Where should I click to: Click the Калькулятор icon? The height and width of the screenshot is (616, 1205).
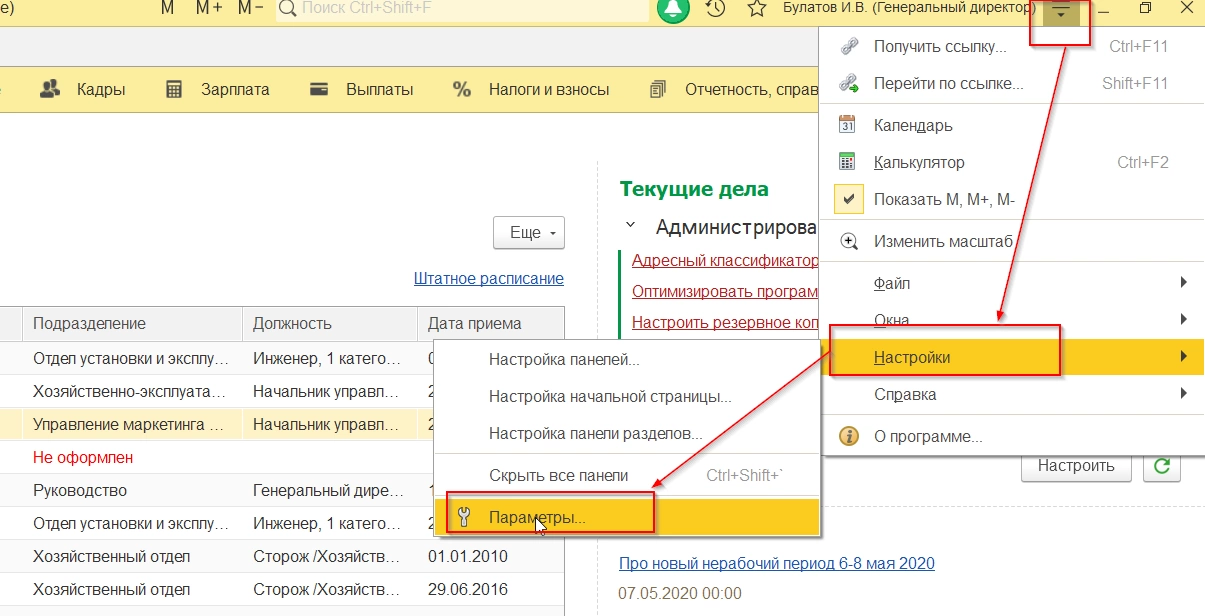click(x=848, y=162)
